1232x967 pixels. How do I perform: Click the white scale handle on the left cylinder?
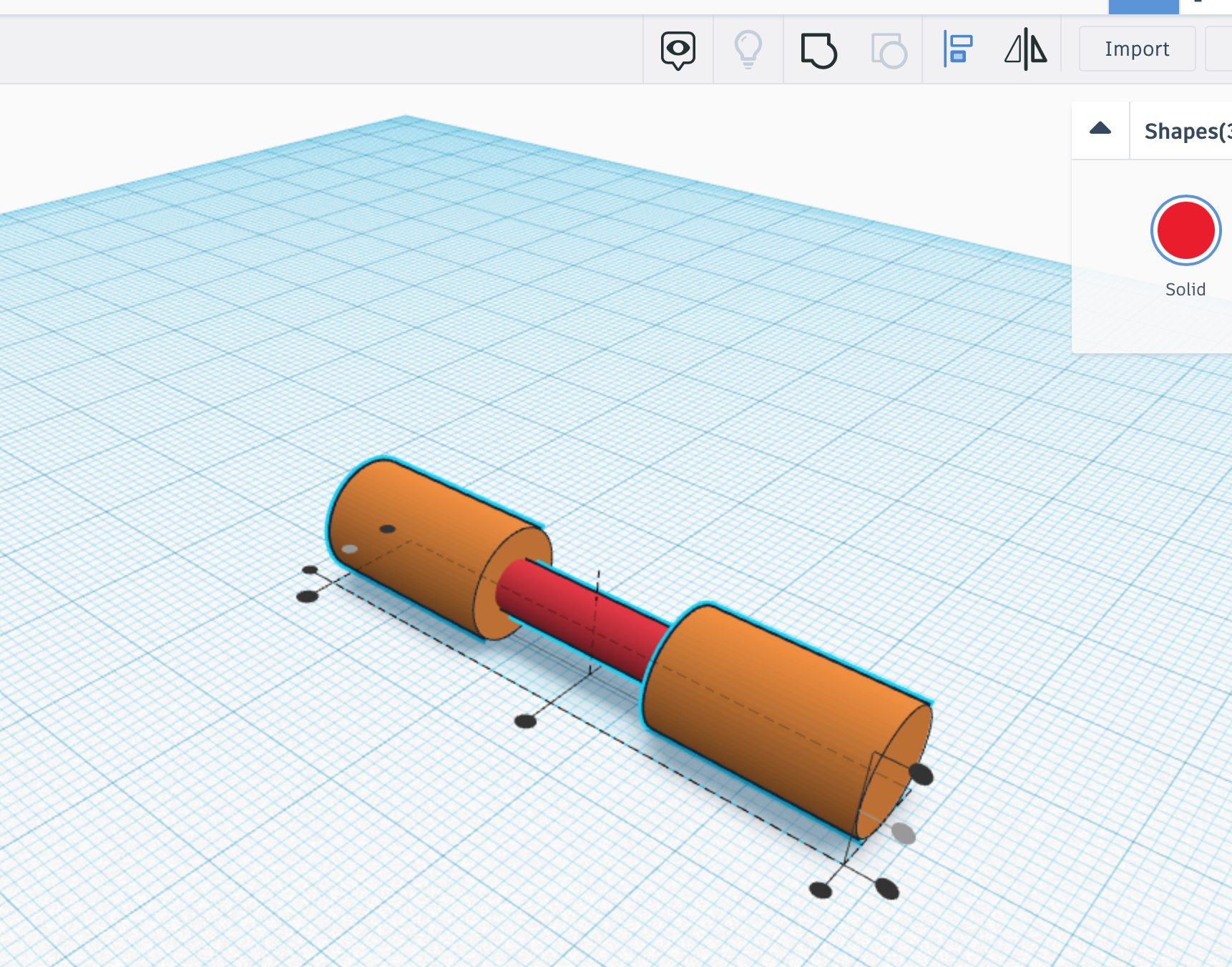349,549
